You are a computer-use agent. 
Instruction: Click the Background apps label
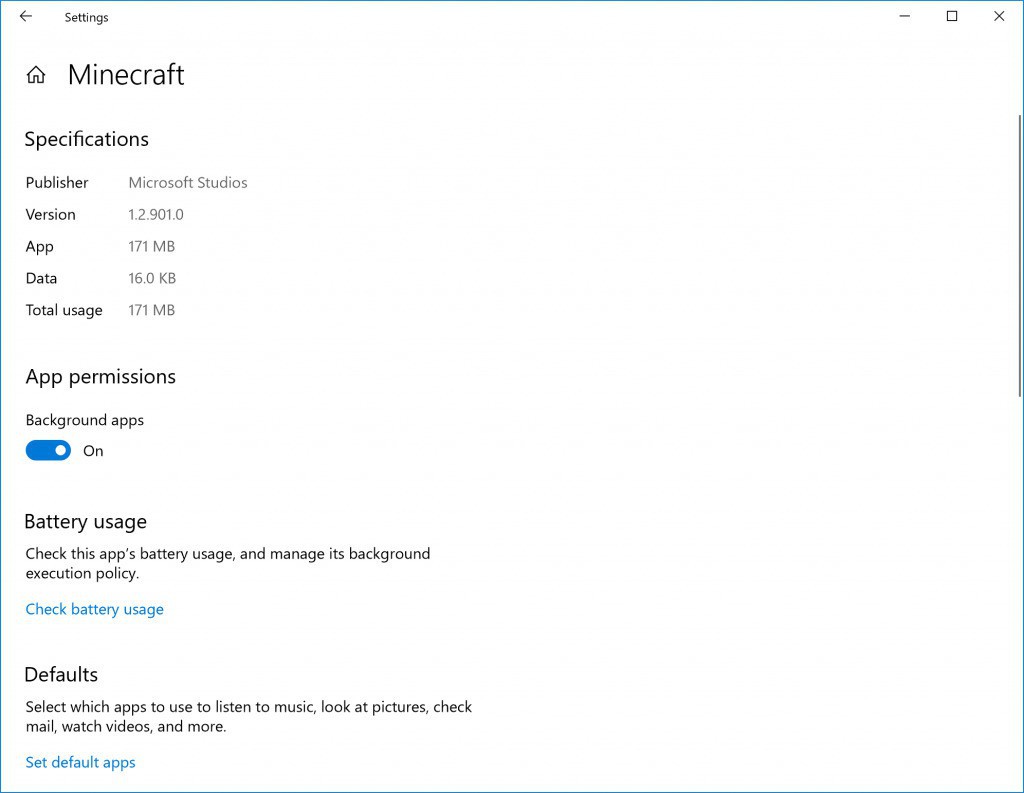coord(85,420)
